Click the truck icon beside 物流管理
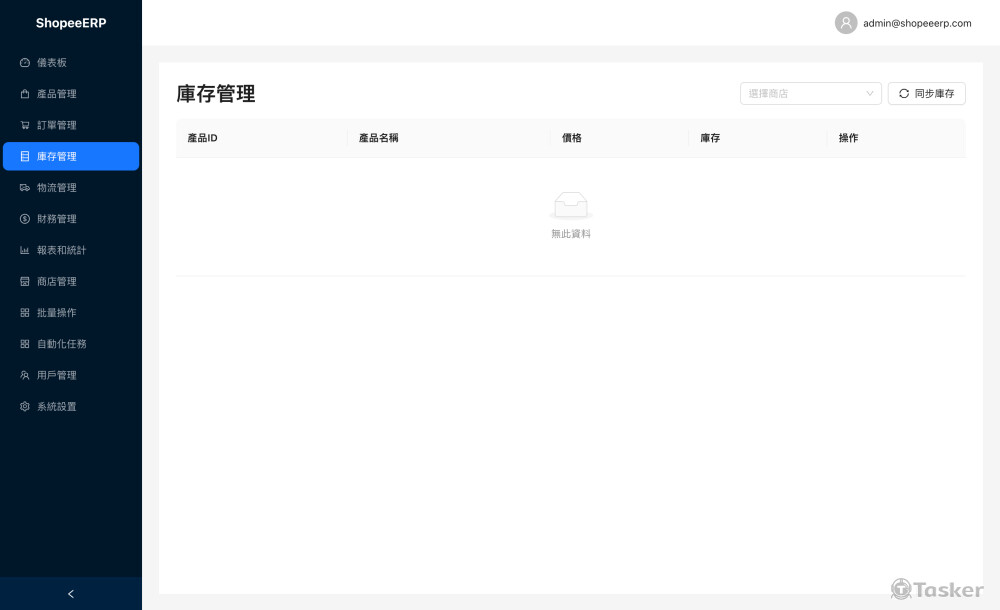Screen dimensions: 1000x610 pyautogui.click(x=25, y=188)
